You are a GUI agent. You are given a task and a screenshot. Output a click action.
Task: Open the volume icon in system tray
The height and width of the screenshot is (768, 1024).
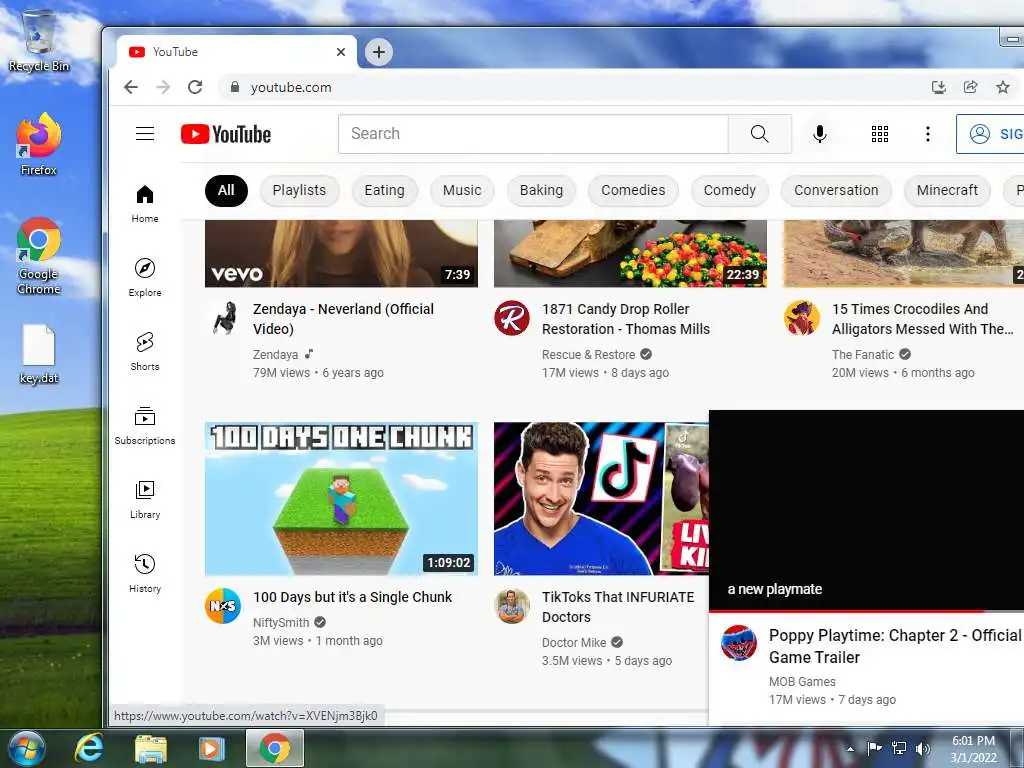922,748
